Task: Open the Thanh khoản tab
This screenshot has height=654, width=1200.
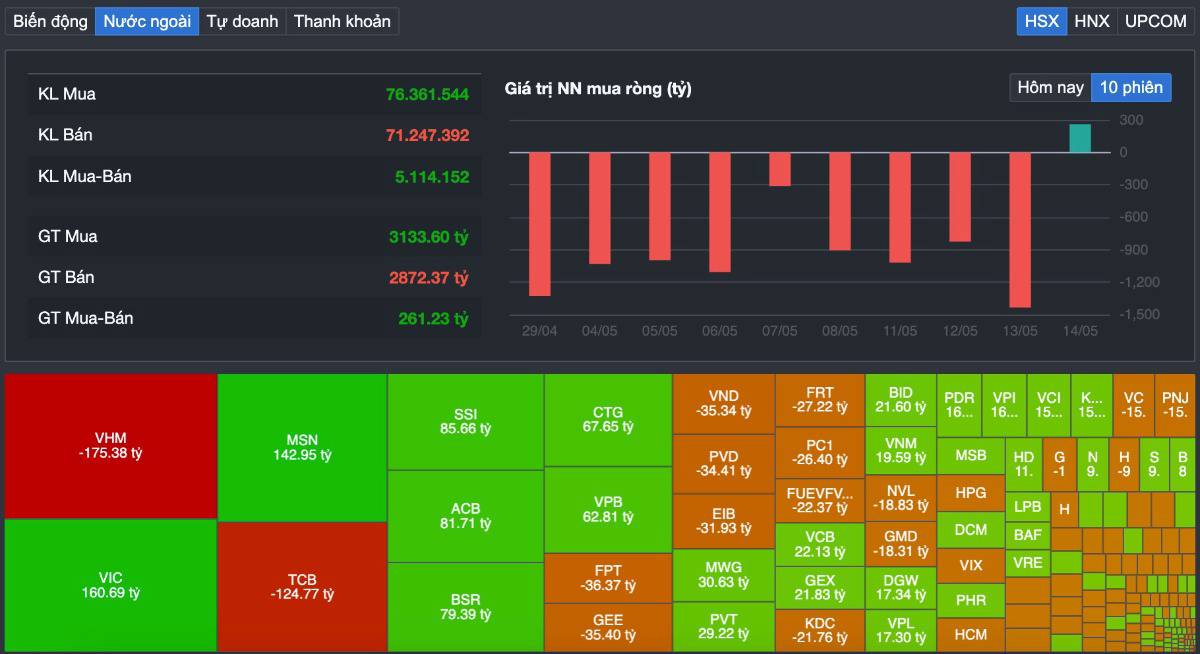Action: pos(342,21)
